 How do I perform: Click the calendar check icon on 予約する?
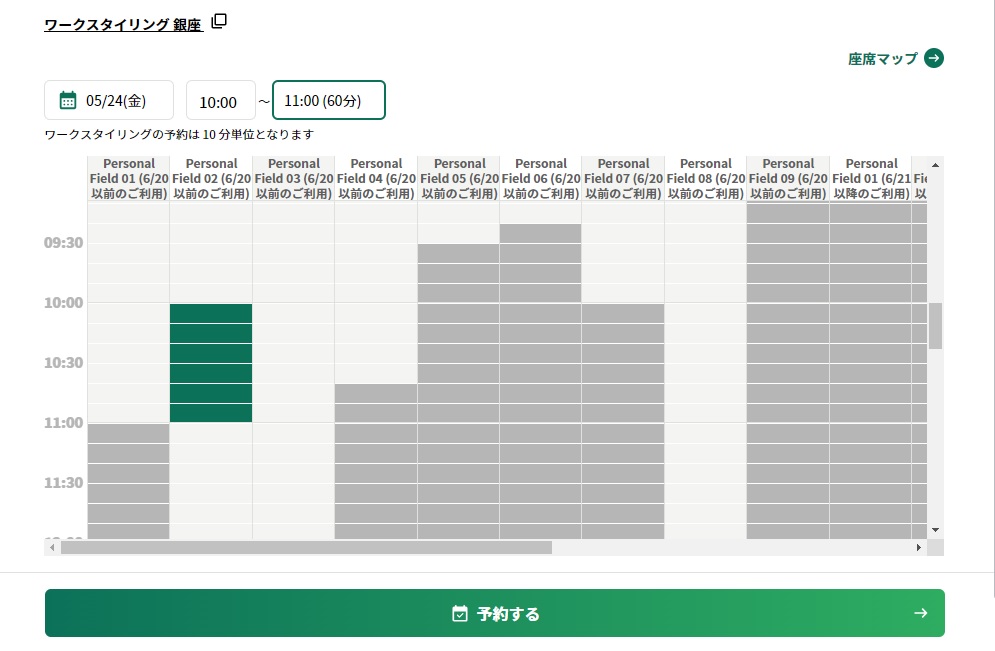tap(460, 614)
